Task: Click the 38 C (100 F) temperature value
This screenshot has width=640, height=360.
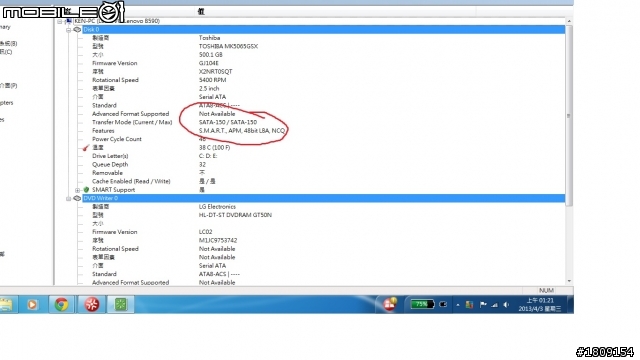Action: click(x=214, y=148)
